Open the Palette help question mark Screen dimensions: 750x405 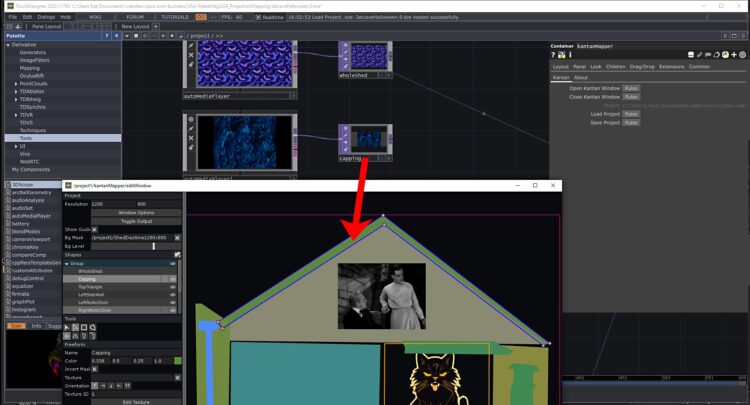pyautogui.click(x=107, y=36)
